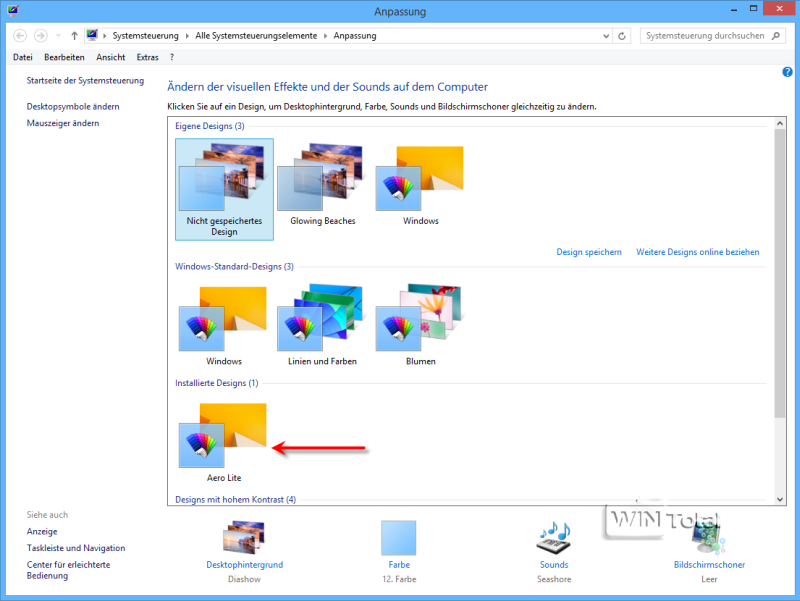
Task: Open the Extras menu
Action: (x=147, y=57)
